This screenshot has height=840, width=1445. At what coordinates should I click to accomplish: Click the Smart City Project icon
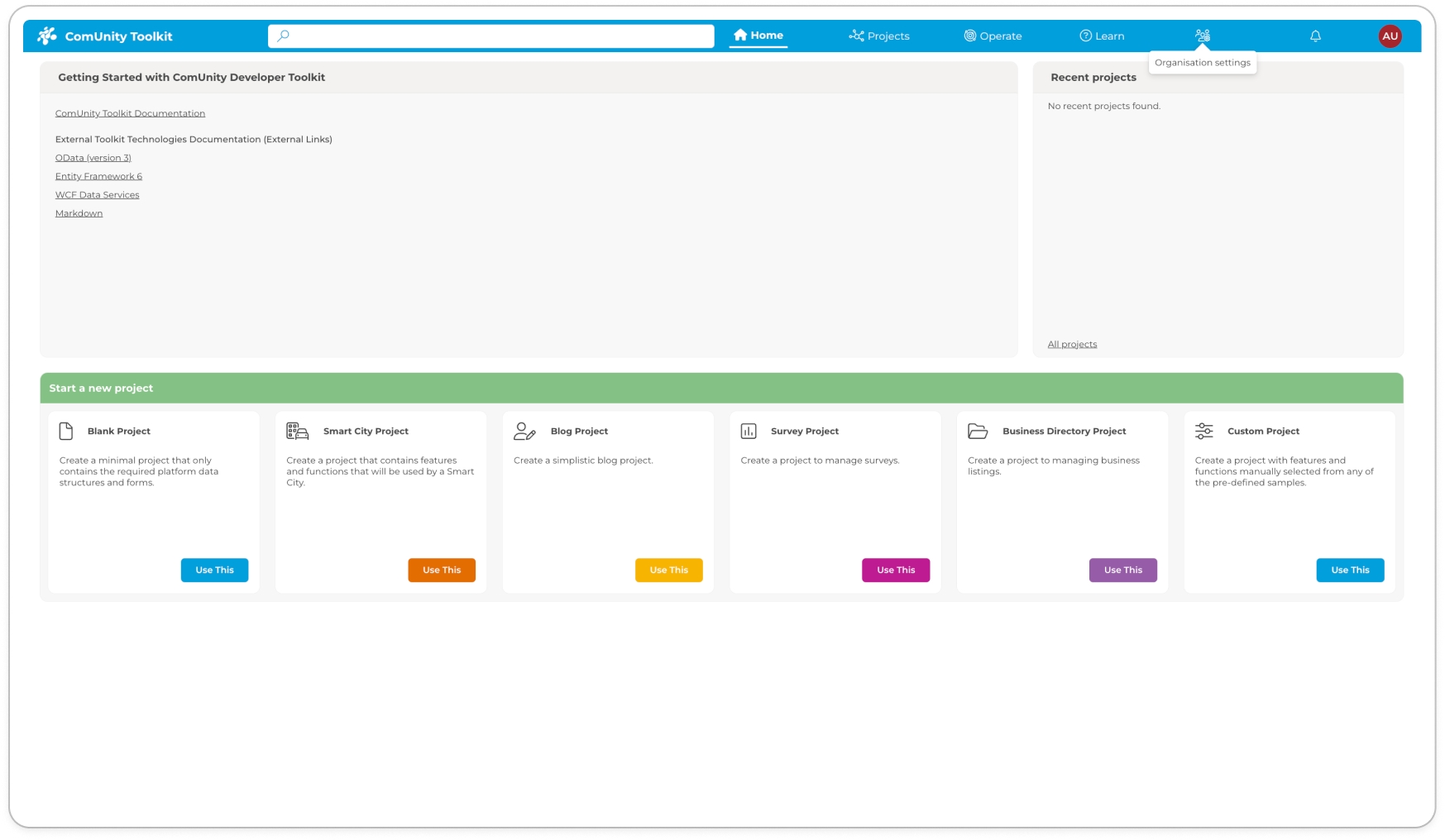click(297, 431)
